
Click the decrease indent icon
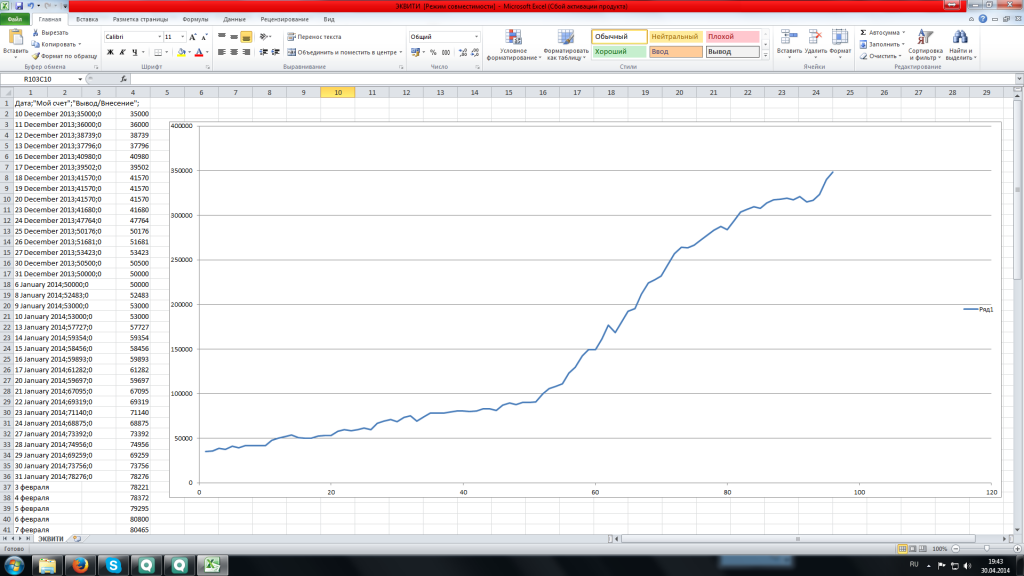coord(264,52)
